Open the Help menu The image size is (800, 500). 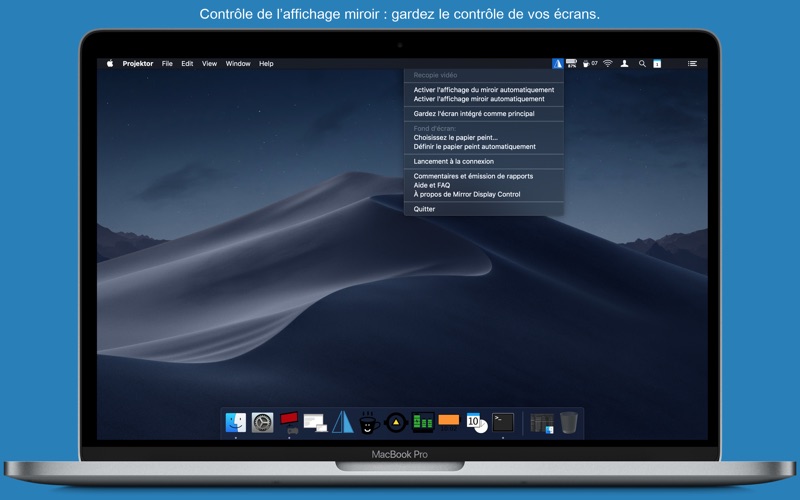click(x=266, y=64)
